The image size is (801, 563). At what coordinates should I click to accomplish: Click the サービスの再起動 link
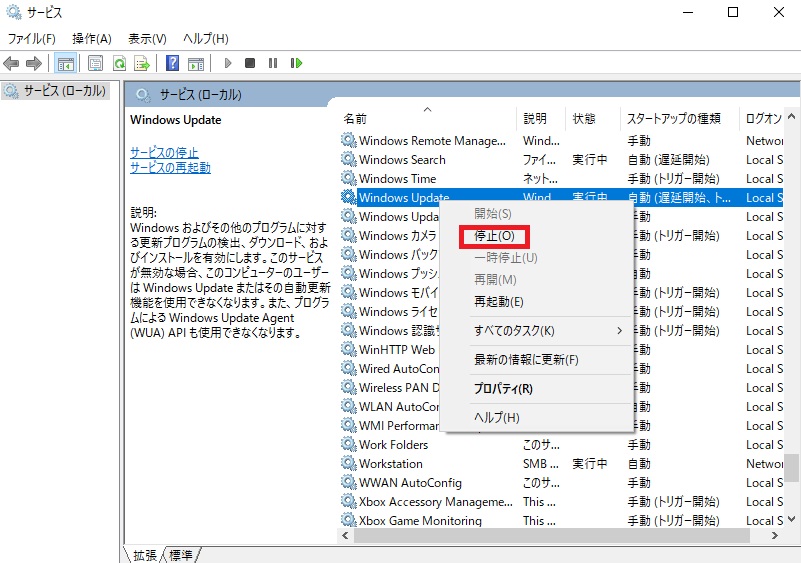[x=170, y=168]
